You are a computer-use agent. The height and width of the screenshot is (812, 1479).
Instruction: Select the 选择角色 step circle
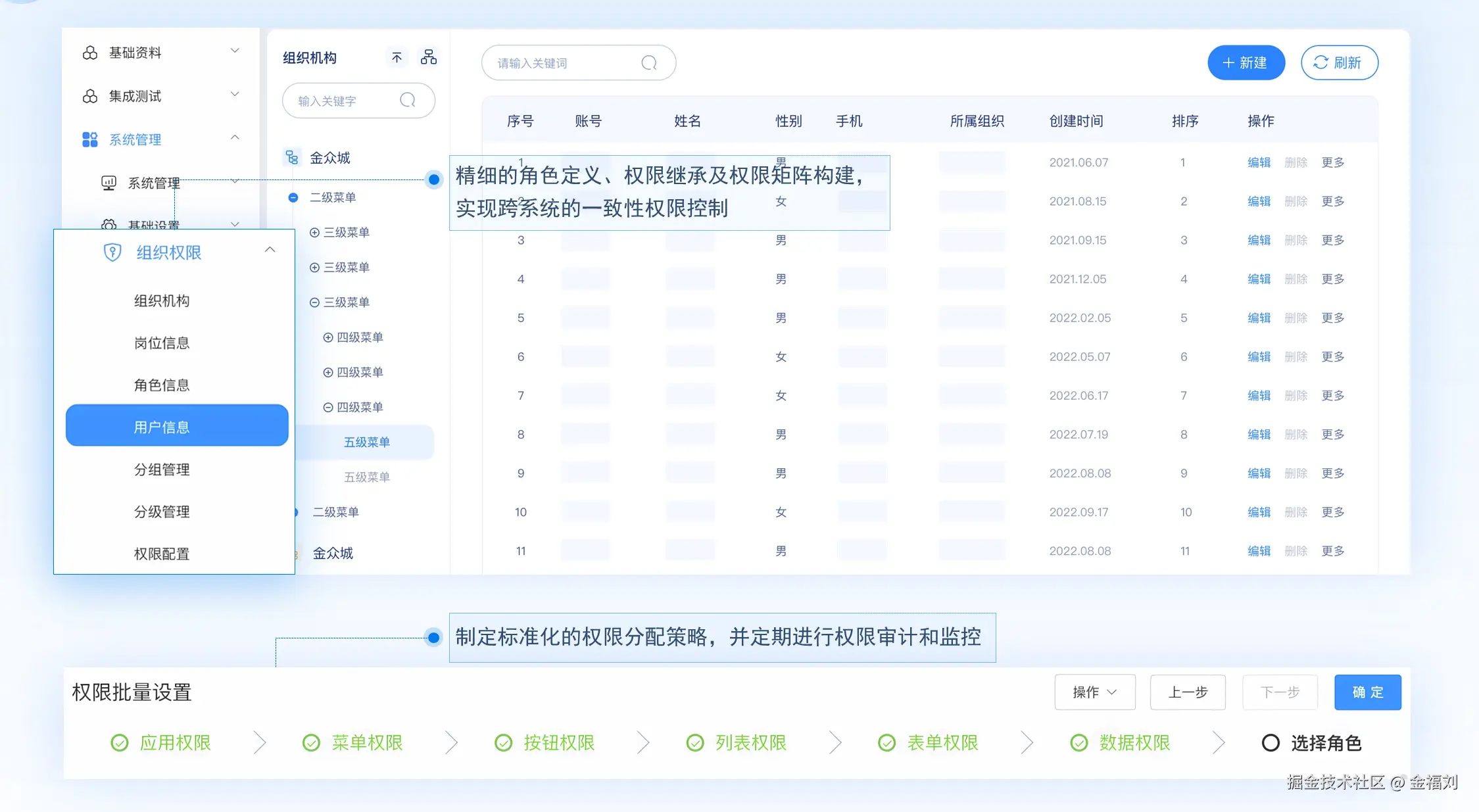tap(1270, 743)
